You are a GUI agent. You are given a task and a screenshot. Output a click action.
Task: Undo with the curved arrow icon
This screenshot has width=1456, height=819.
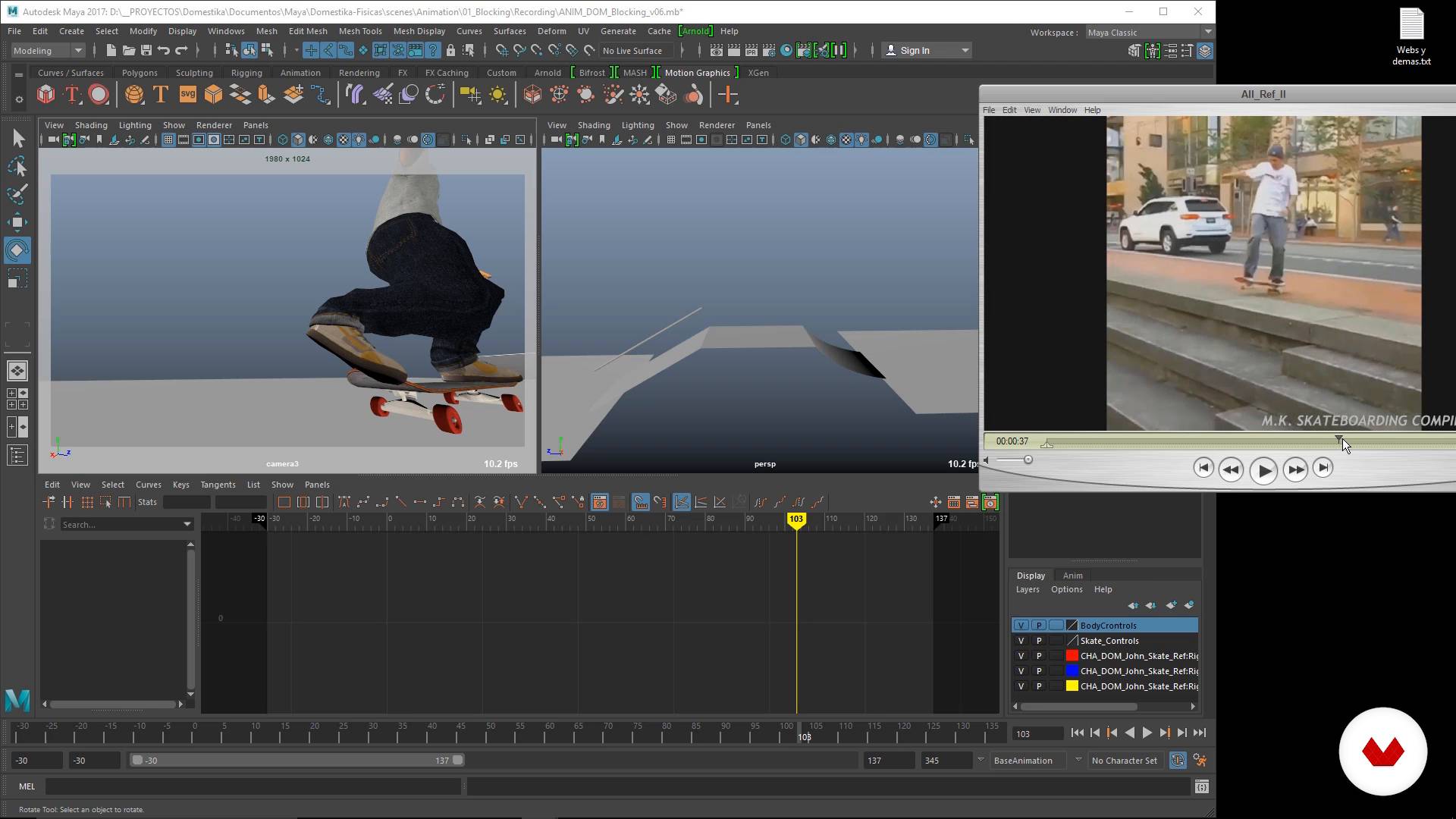pos(163,51)
